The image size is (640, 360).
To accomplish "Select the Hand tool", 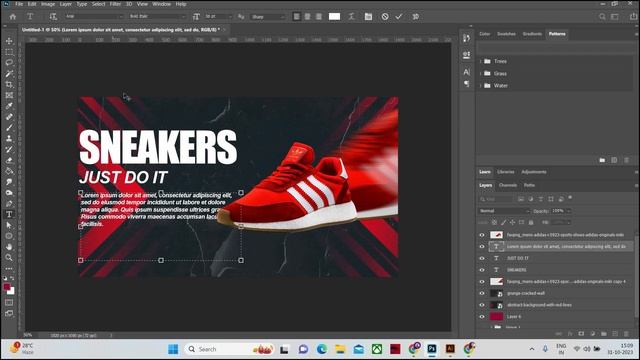I will point(9,247).
